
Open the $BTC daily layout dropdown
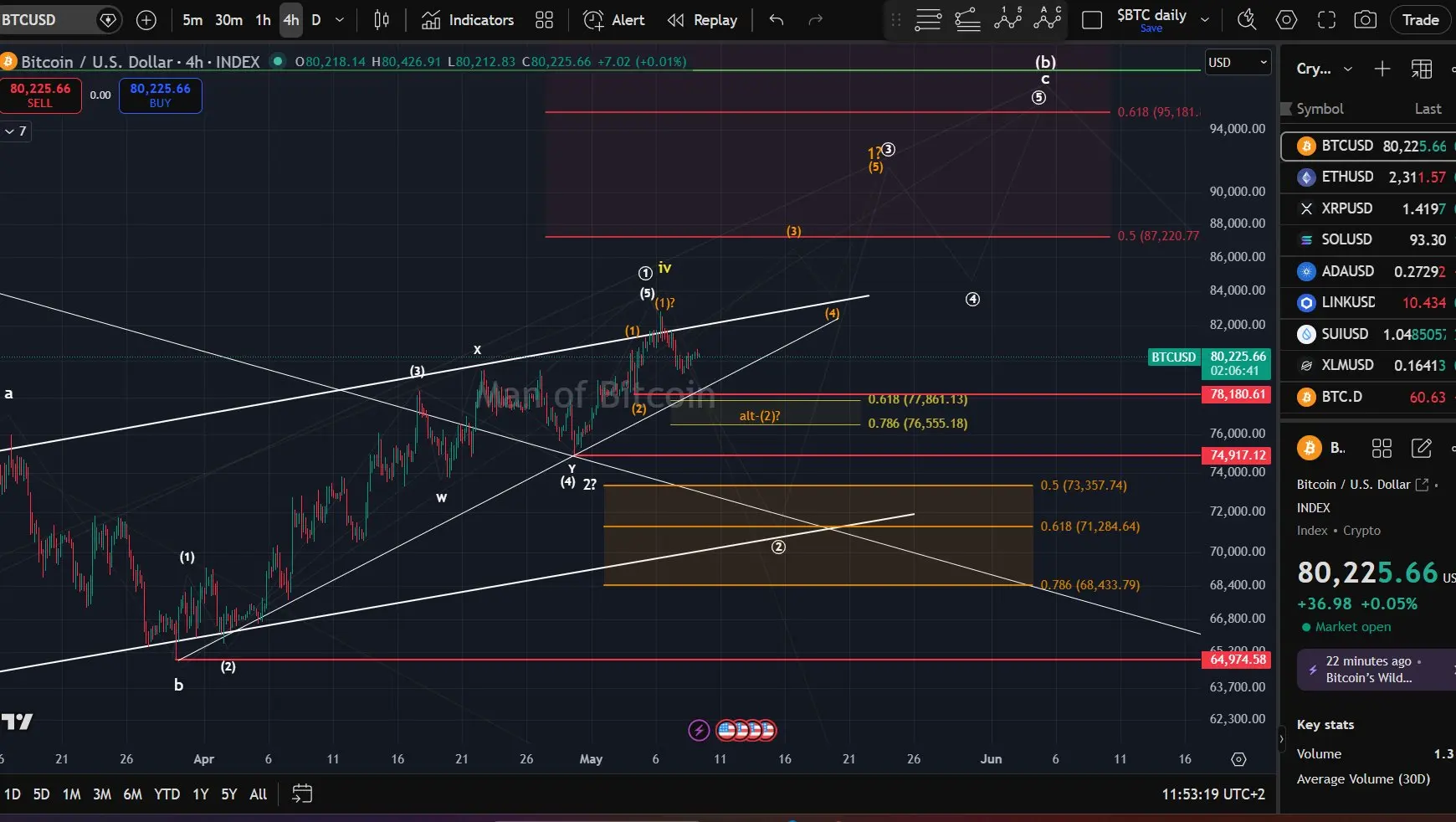pos(1205,20)
